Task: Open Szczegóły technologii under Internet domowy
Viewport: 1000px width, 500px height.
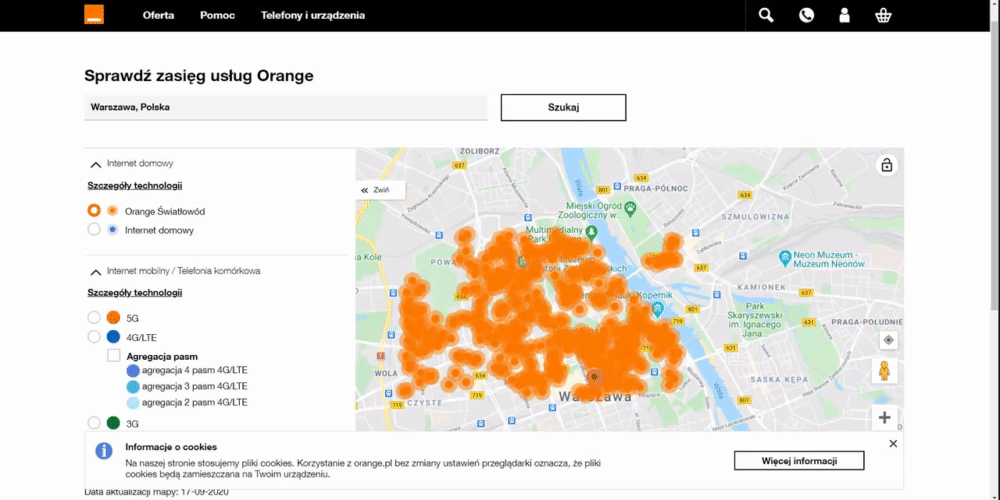Action: click(135, 186)
